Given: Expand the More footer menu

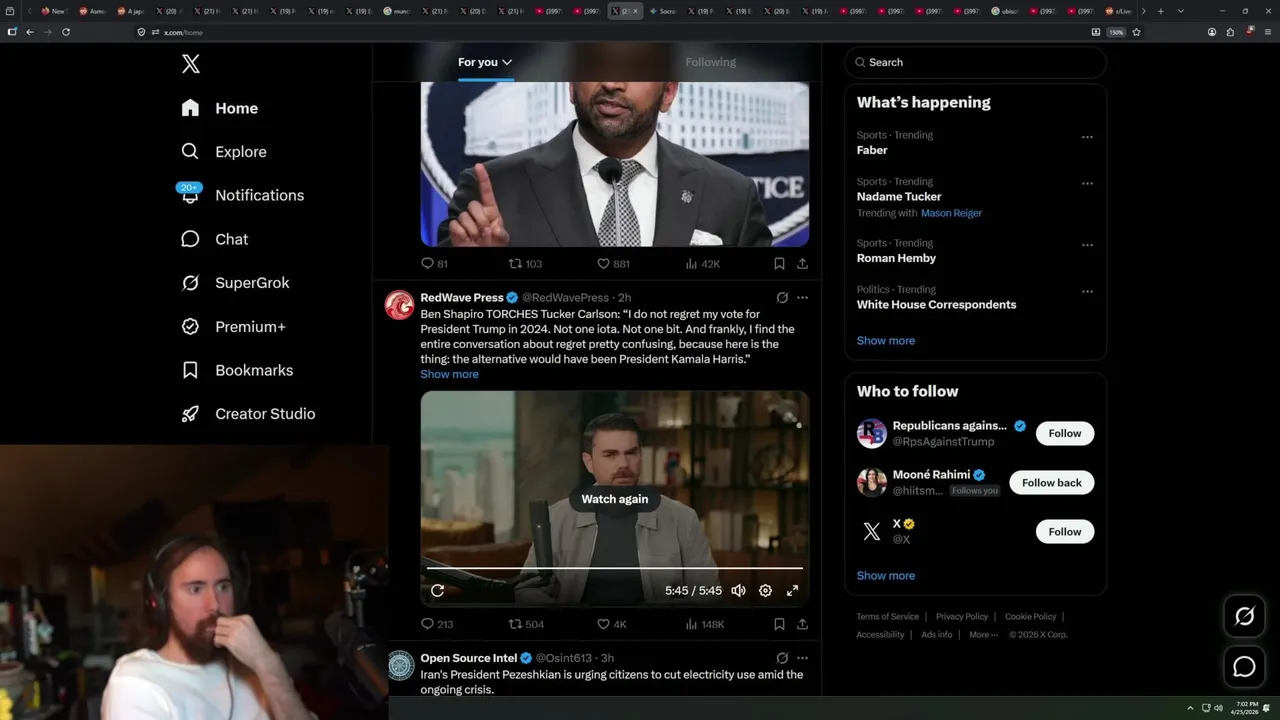Looking at the screenshot, I should point(982,635).
